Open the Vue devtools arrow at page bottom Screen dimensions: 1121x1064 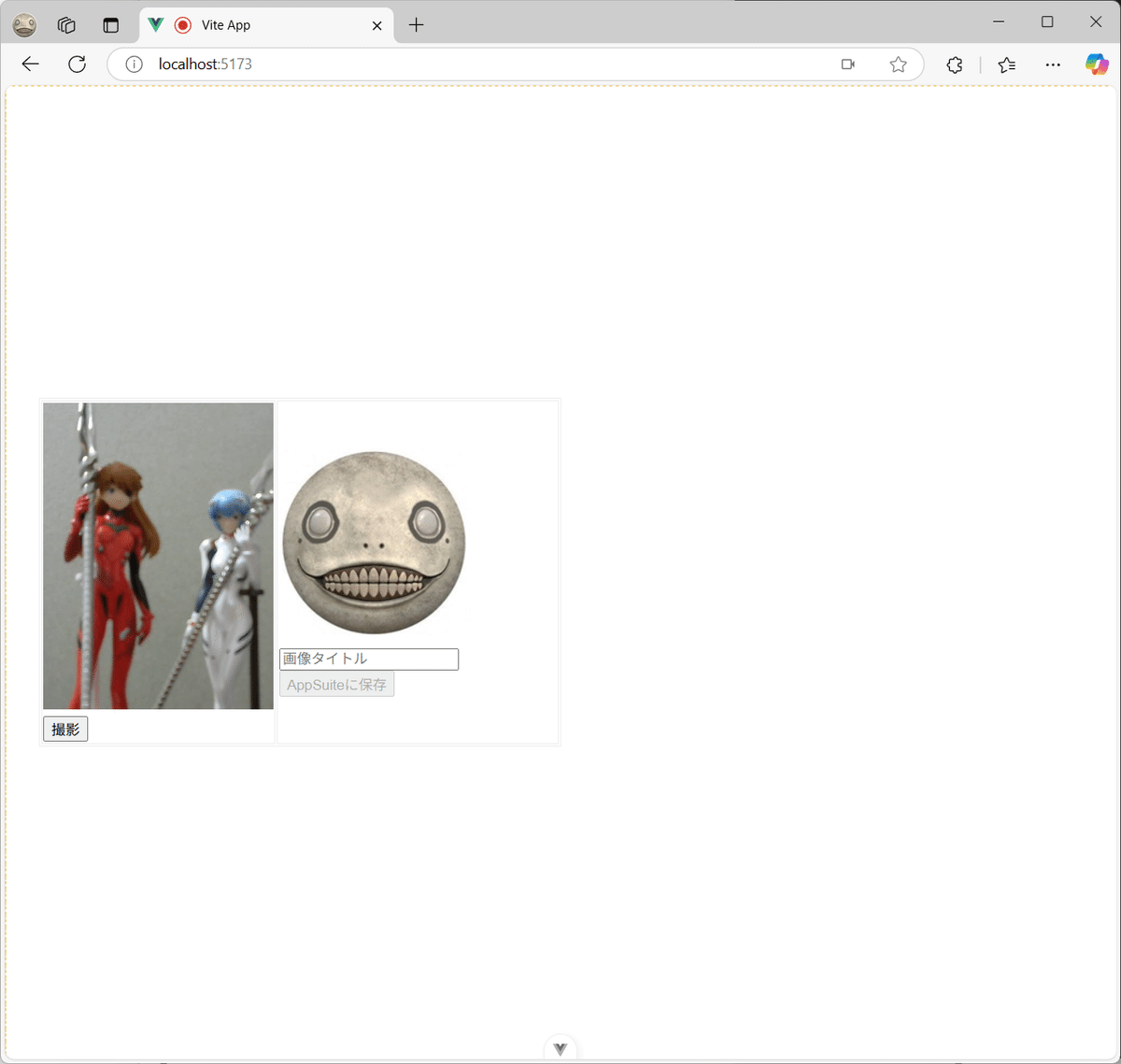(x=560, y=1048)
